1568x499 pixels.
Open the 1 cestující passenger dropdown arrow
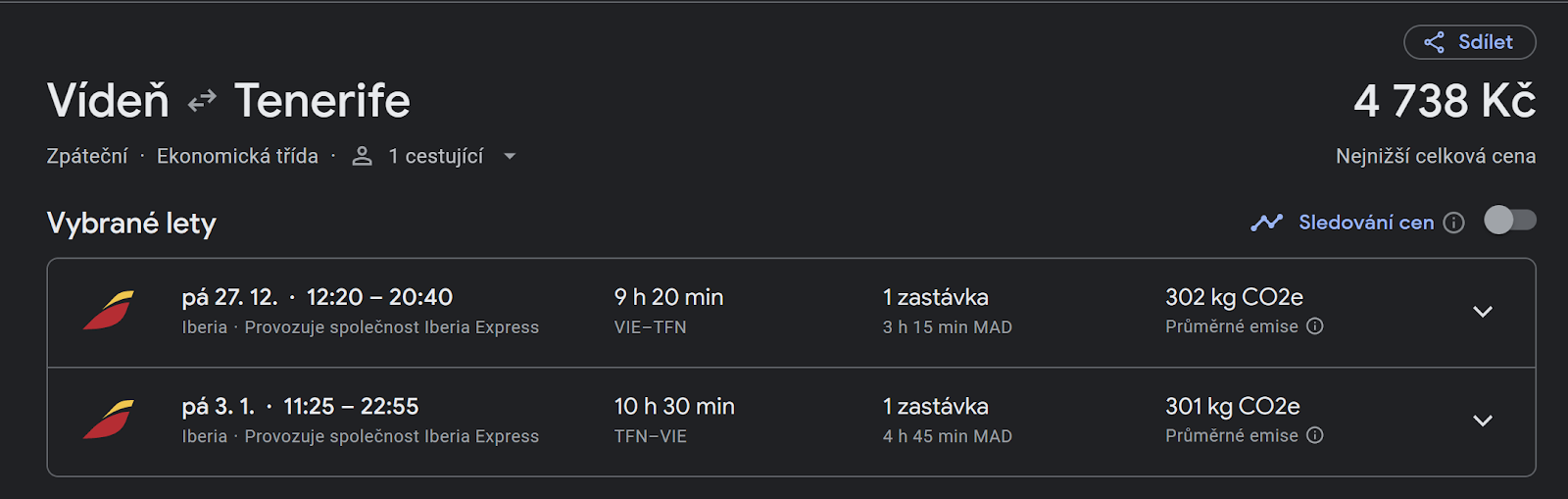pyautogui.click(x=510, y=157)
